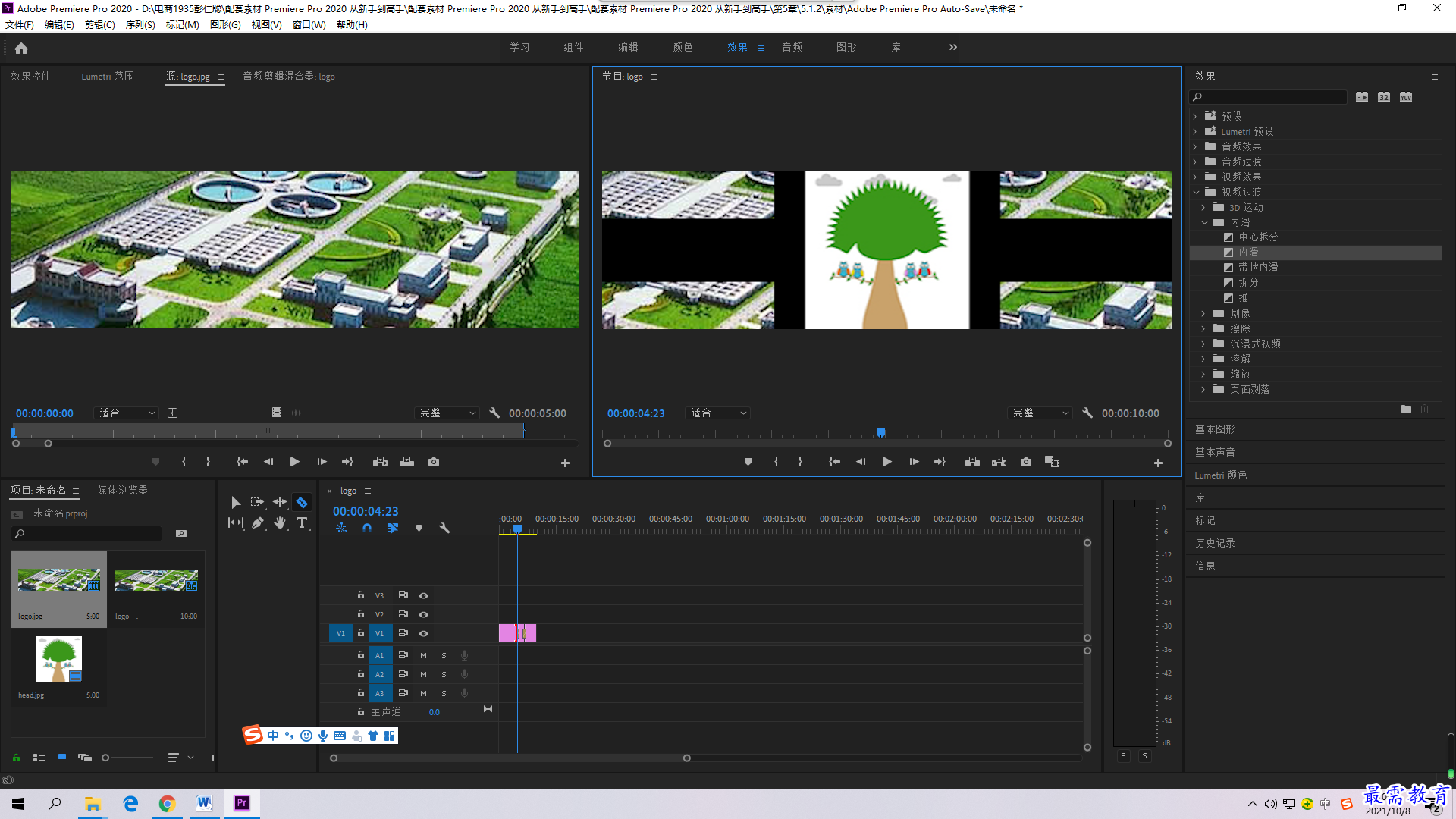Select the Type tool

pyautogui.click(x=302, y=522)
